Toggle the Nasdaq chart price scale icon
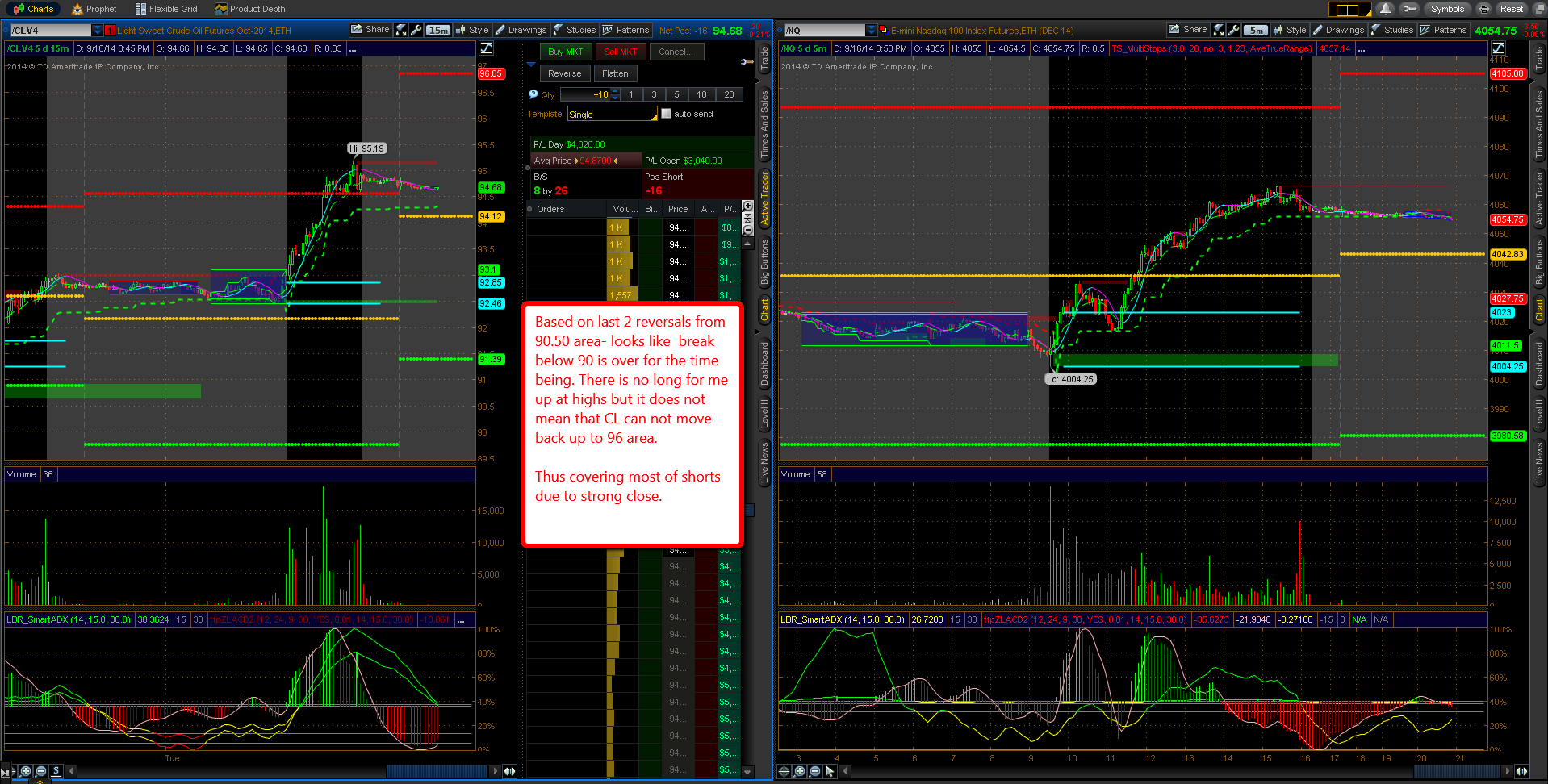The width and height of the screenshot is (1548, 784). (1498, 48)
